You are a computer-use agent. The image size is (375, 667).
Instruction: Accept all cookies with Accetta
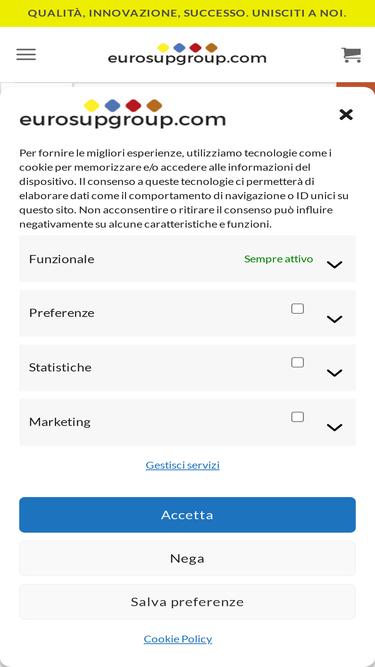point(188,515)
